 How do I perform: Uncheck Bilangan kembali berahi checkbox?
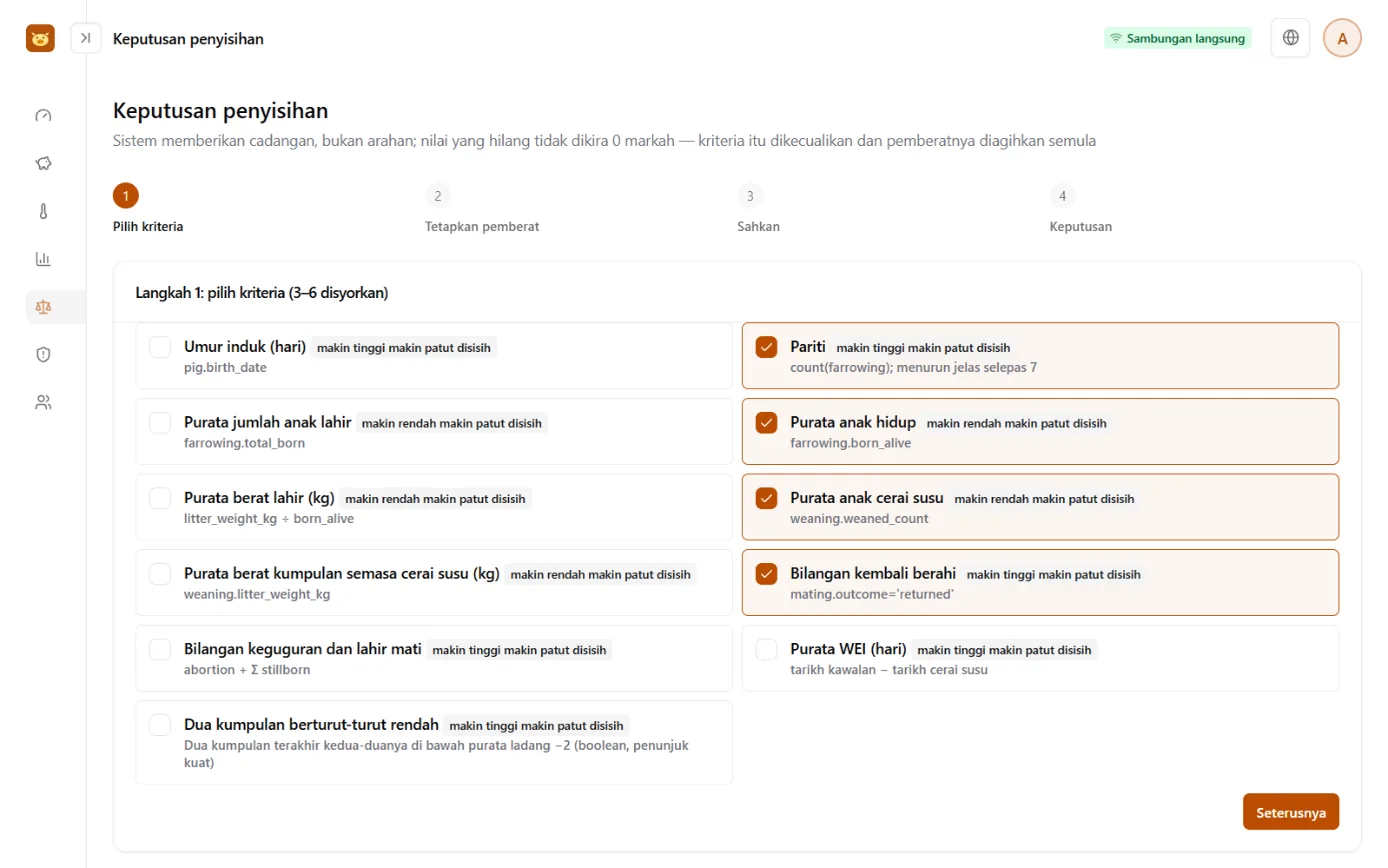[x=766, y=574]
